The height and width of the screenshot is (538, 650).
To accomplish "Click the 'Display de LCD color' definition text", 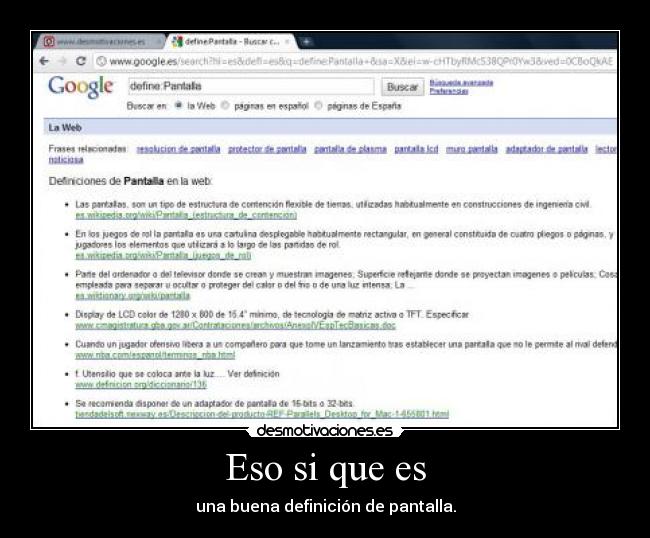I will coord(272,315).
